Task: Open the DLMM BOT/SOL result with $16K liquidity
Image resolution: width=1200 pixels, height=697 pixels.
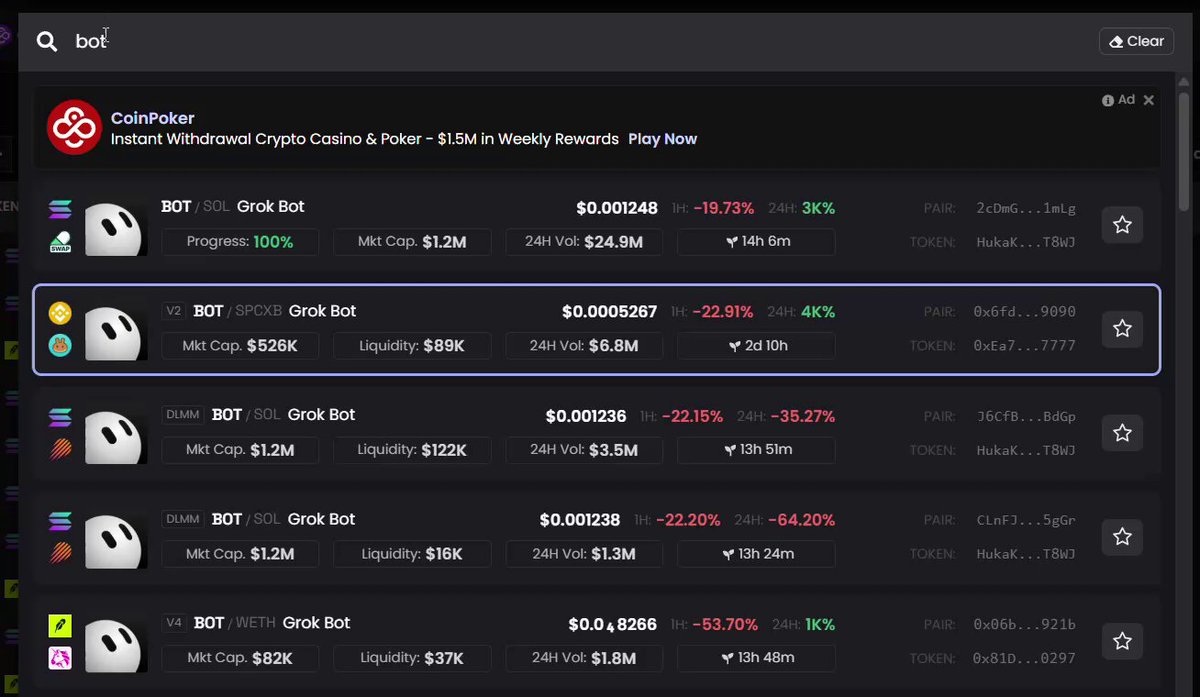Action: click(597, 537)
